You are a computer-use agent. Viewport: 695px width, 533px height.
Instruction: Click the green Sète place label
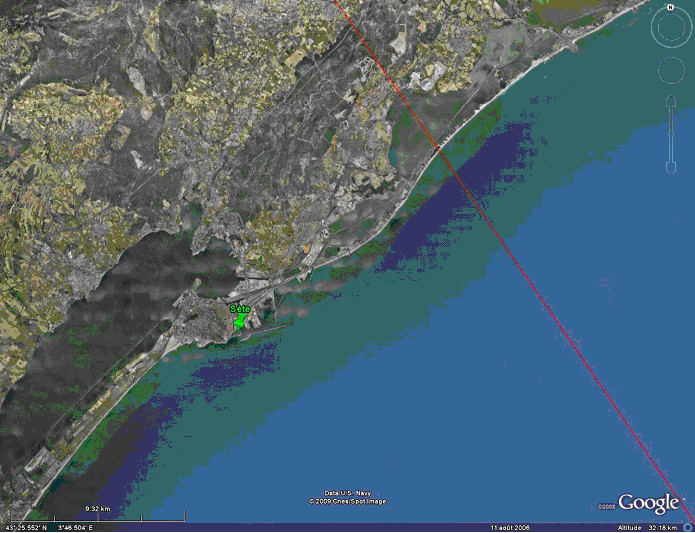point(240,309)
